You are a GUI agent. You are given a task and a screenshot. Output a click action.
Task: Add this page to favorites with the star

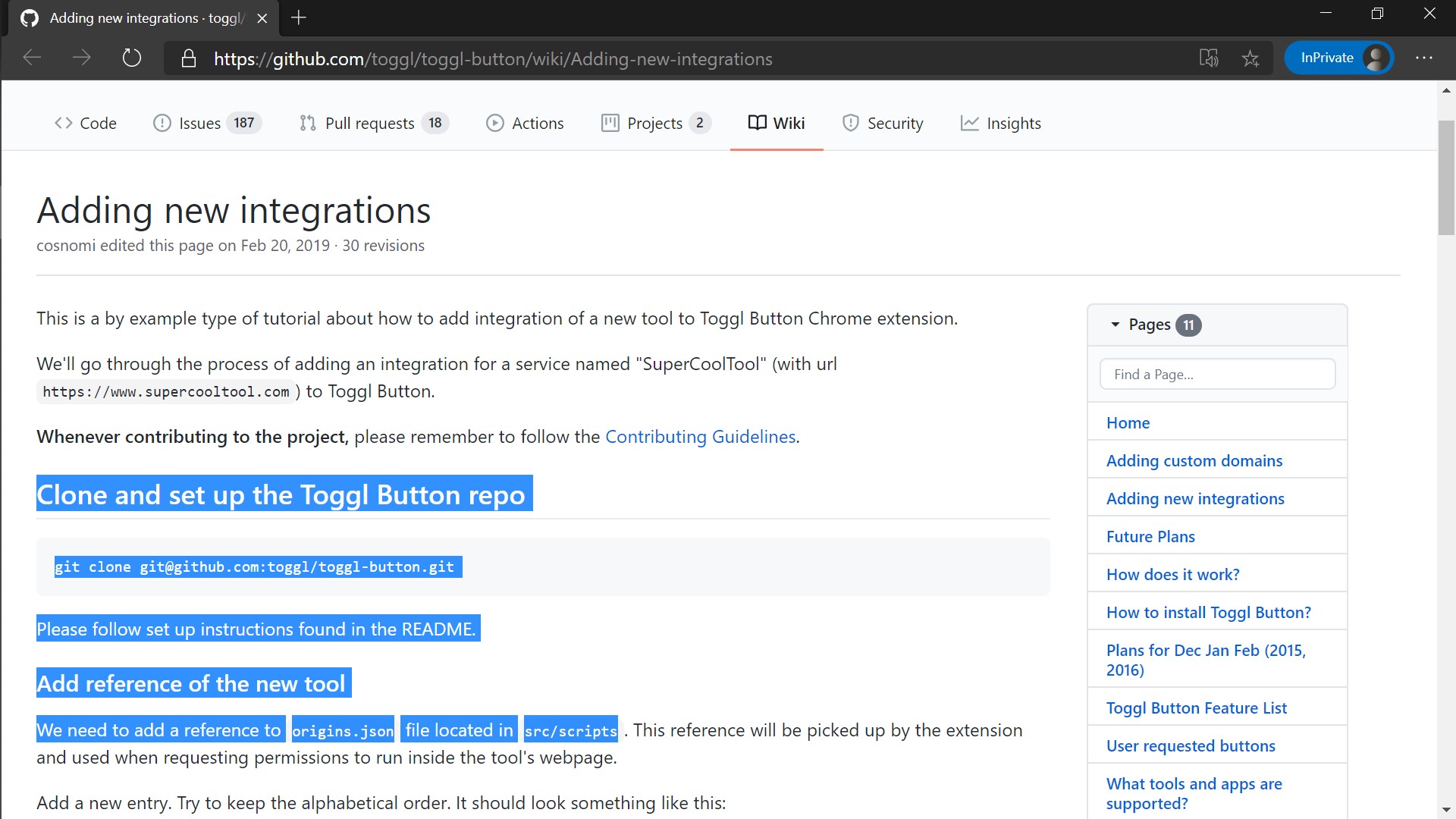(x=1251, y=58)
